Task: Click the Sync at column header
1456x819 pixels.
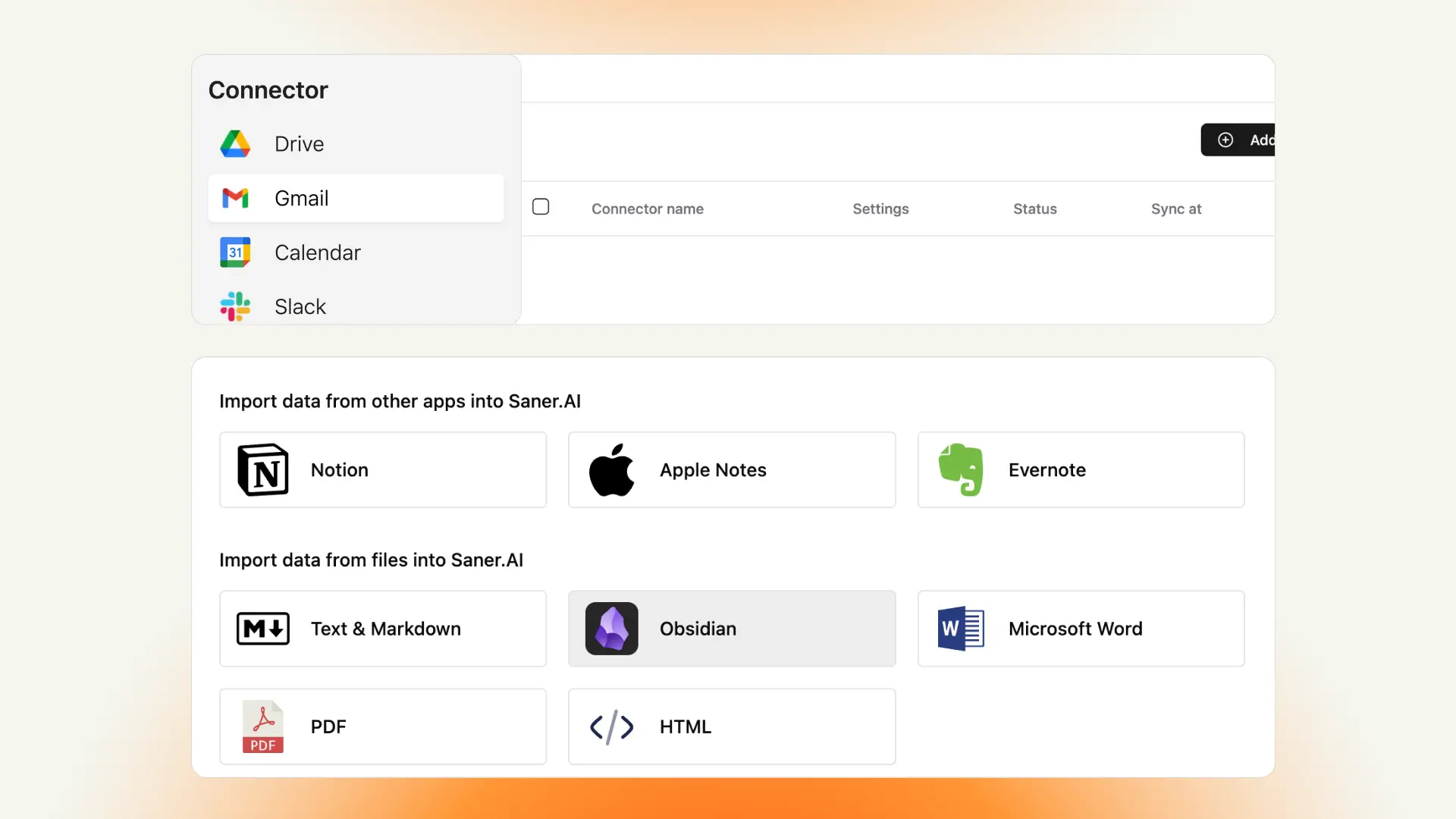Action: (1176, 209)
